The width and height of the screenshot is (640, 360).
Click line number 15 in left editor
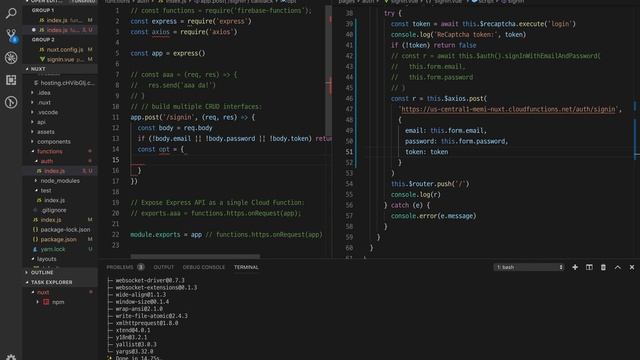coord(116,160)
